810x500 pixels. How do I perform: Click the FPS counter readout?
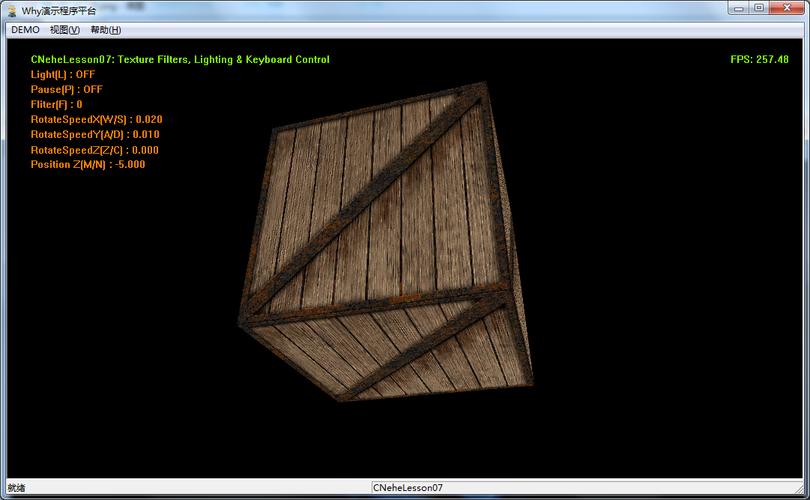[x=759, y=60]
